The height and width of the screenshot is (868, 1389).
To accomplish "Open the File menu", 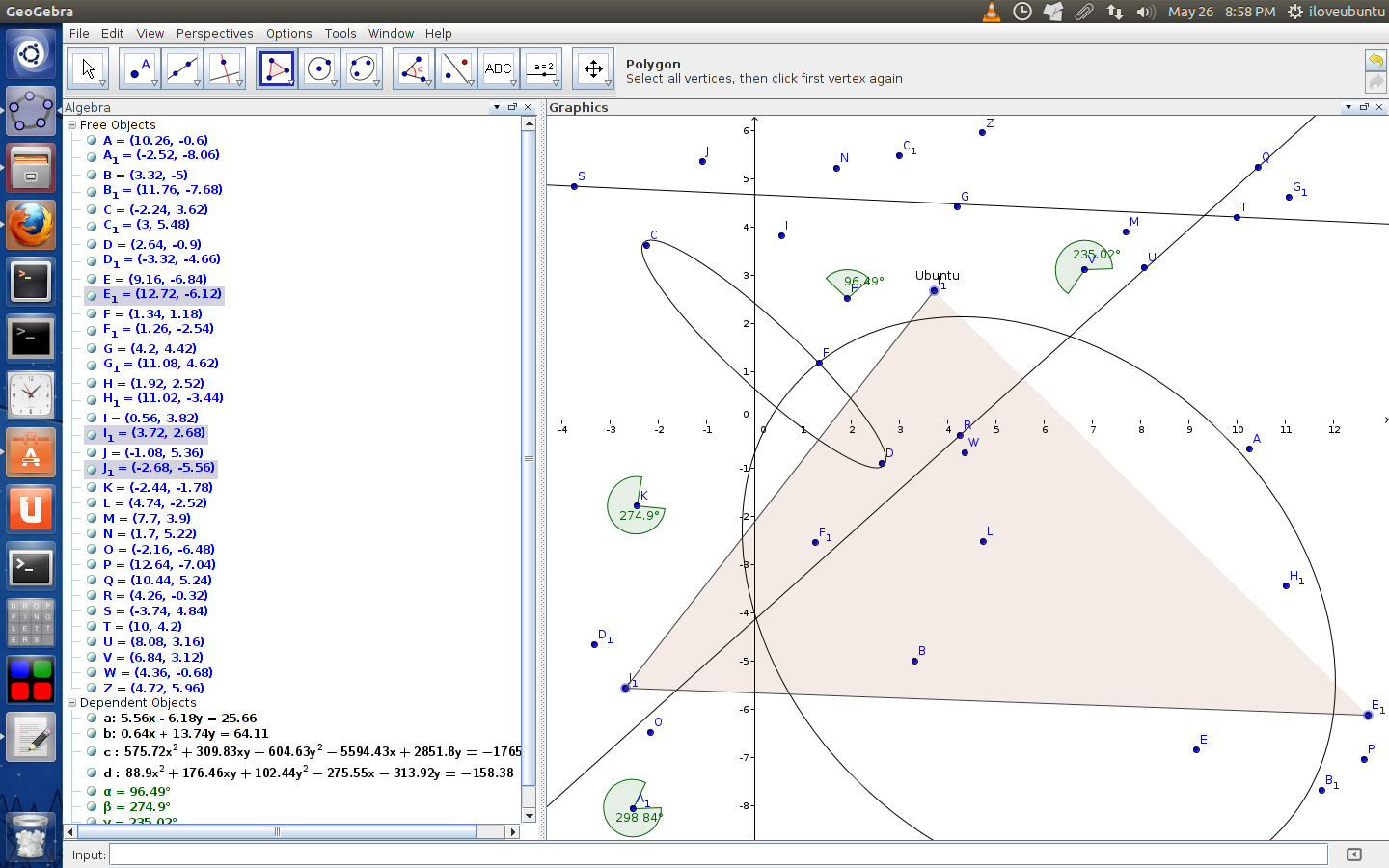I will pos(79,33).
